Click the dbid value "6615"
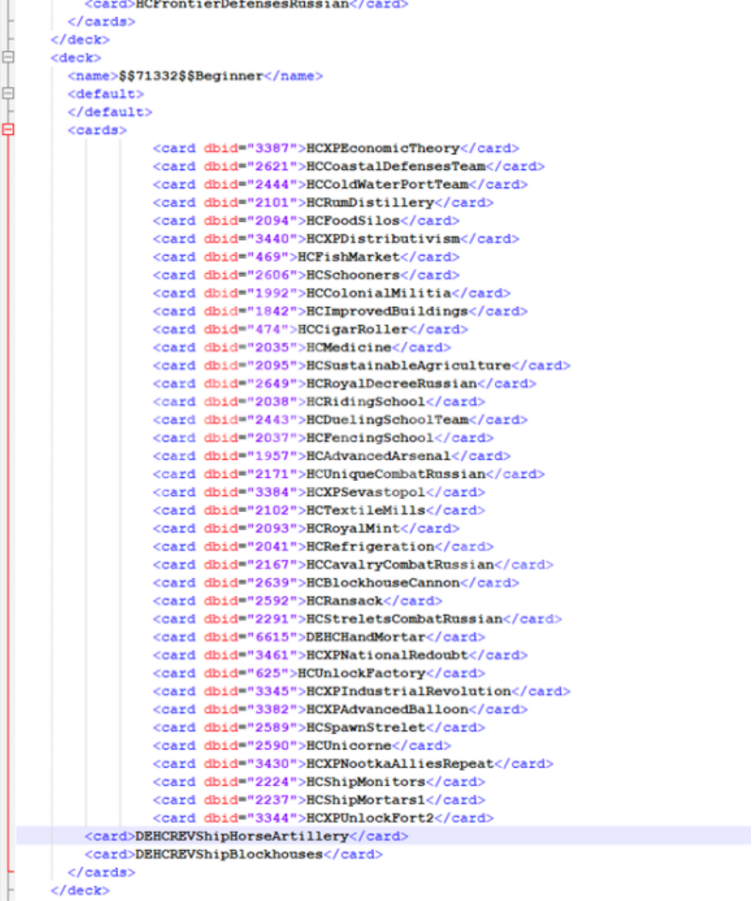The height and width of the screenshot is (901, 752). click(x=272, y=637)
